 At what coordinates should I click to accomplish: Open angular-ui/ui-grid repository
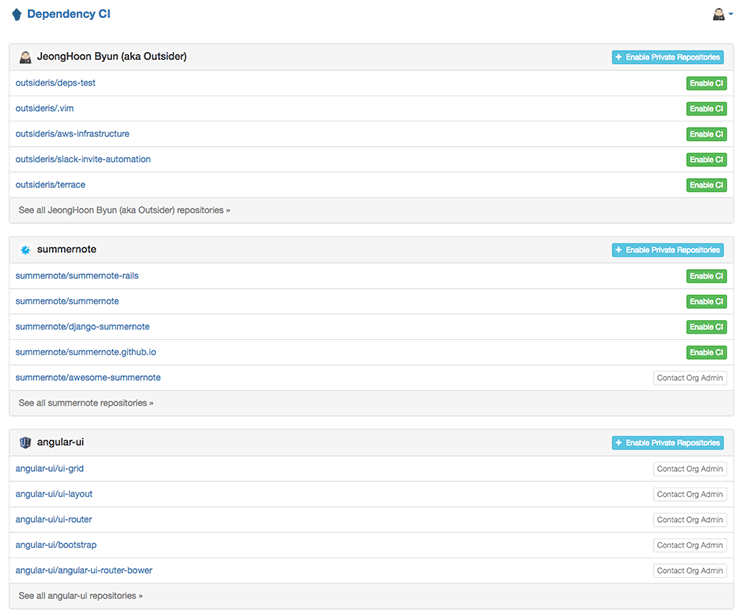click(49, 468)
